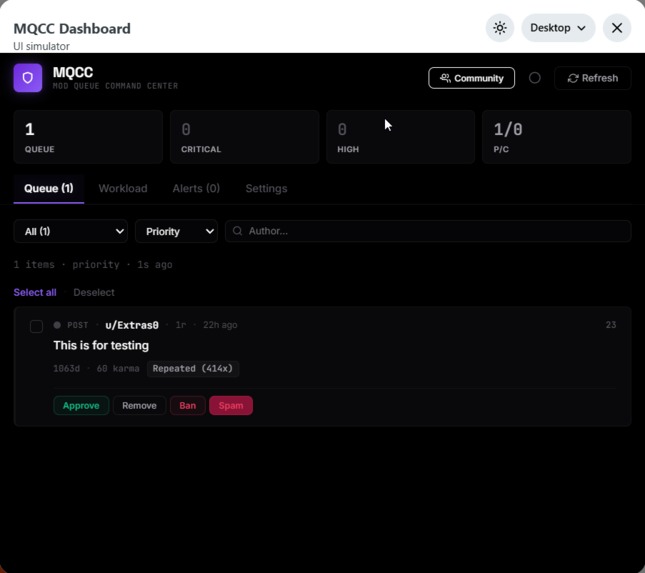
Task: Click the '1063d' account age text
Action: (x=67, y=369)
